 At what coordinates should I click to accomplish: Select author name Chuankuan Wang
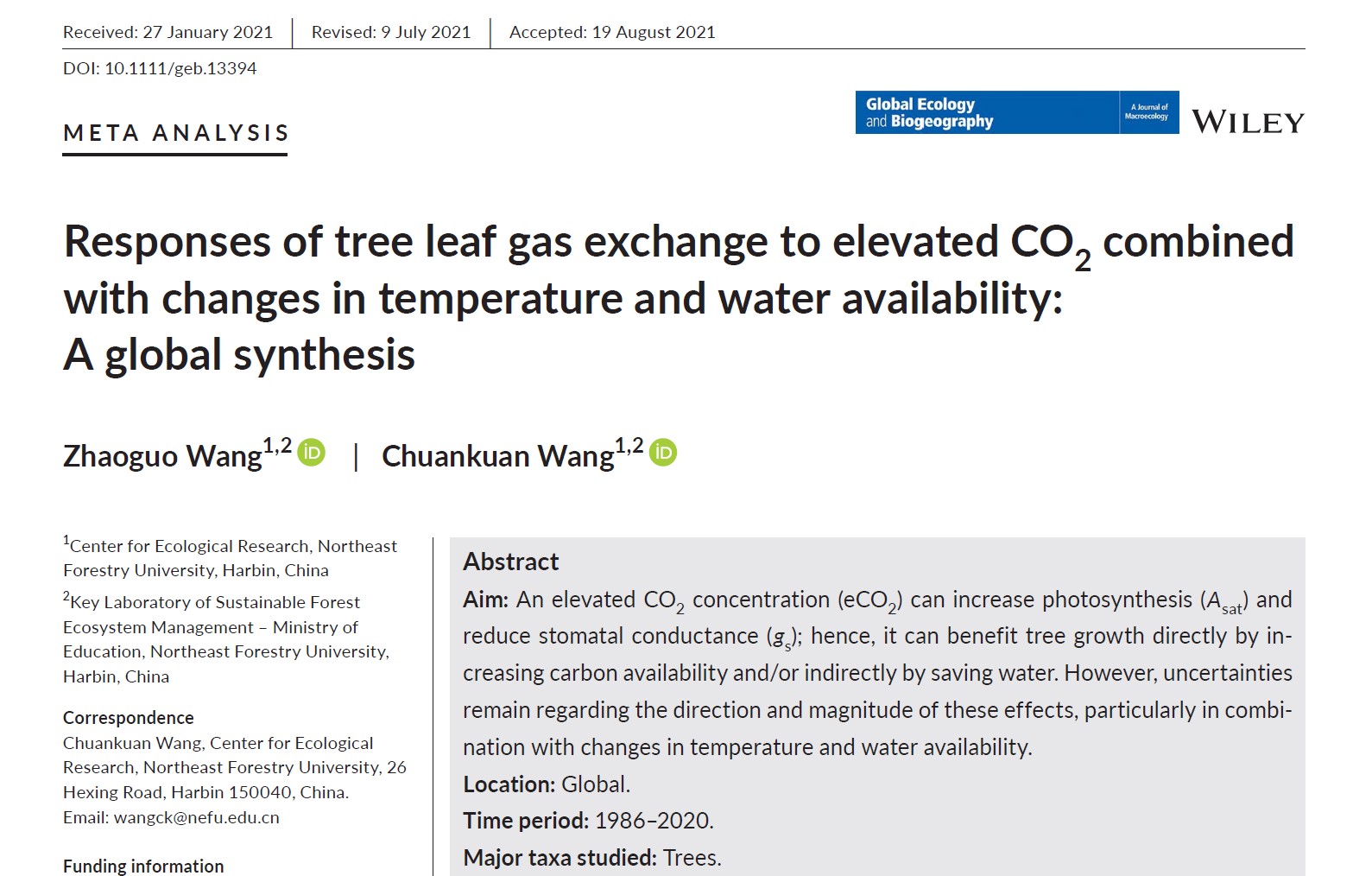click(497, 456)
